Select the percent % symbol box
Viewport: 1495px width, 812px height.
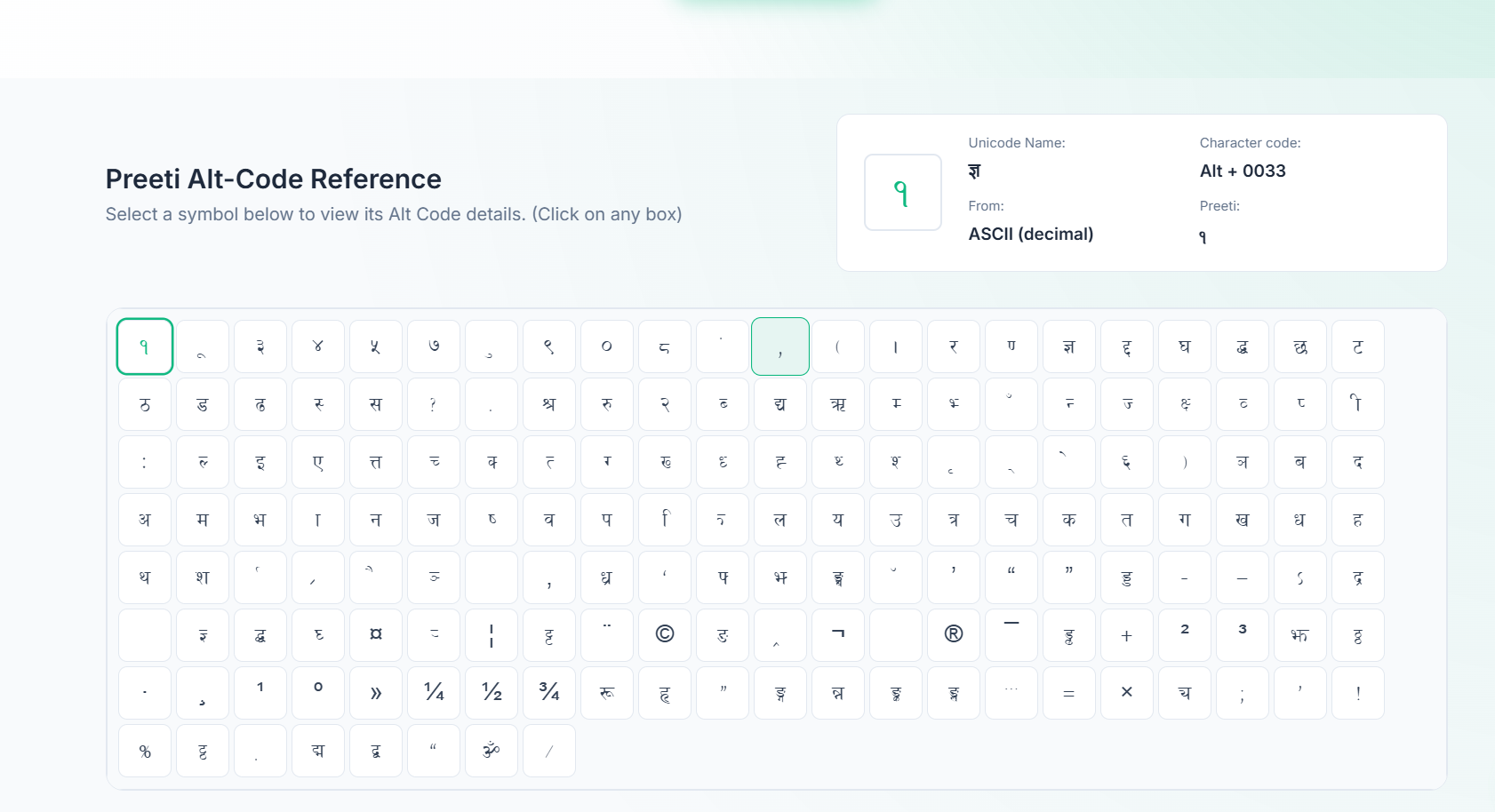pos(145,750)
